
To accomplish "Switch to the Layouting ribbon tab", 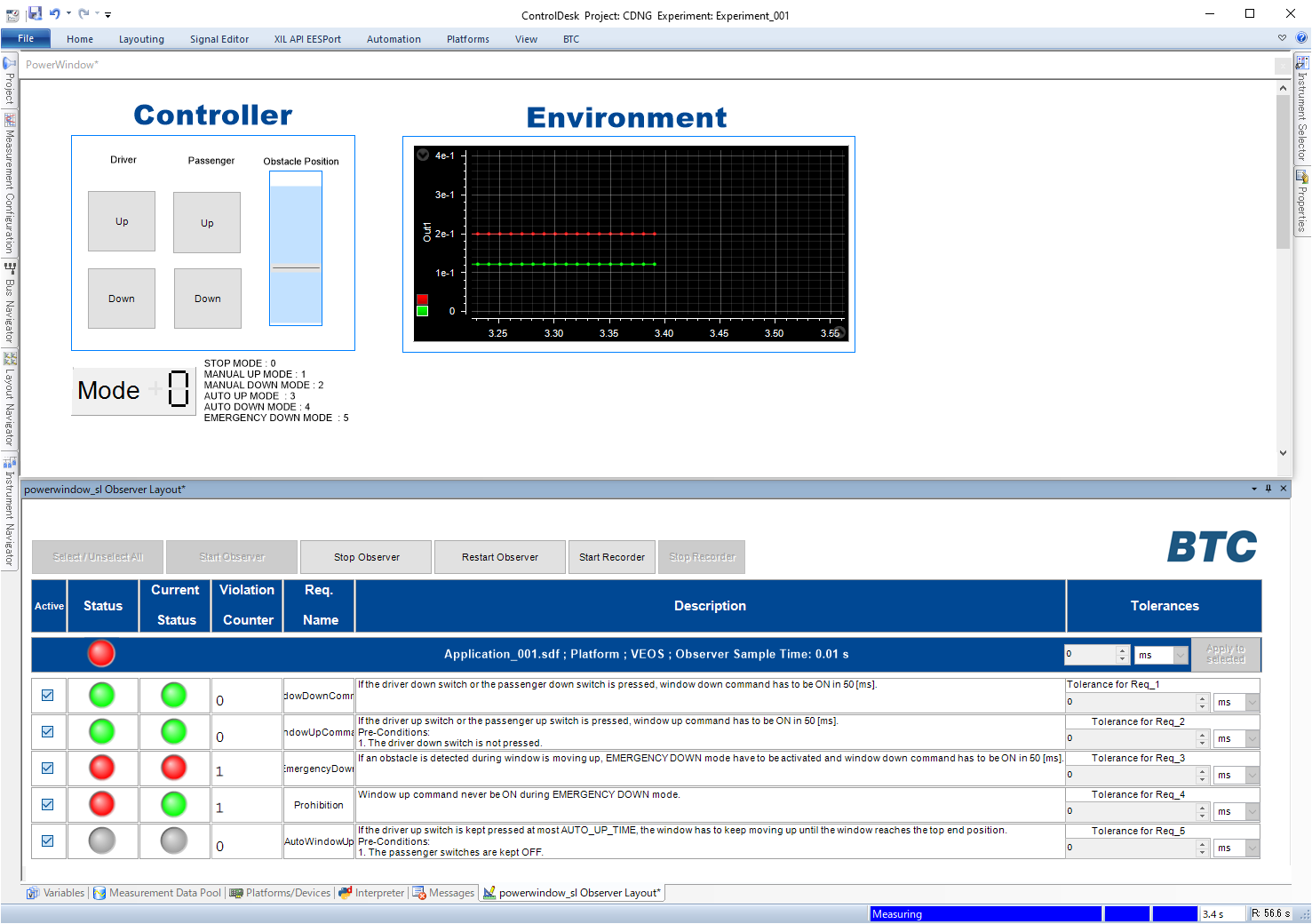I will click(x=141, y=39).
